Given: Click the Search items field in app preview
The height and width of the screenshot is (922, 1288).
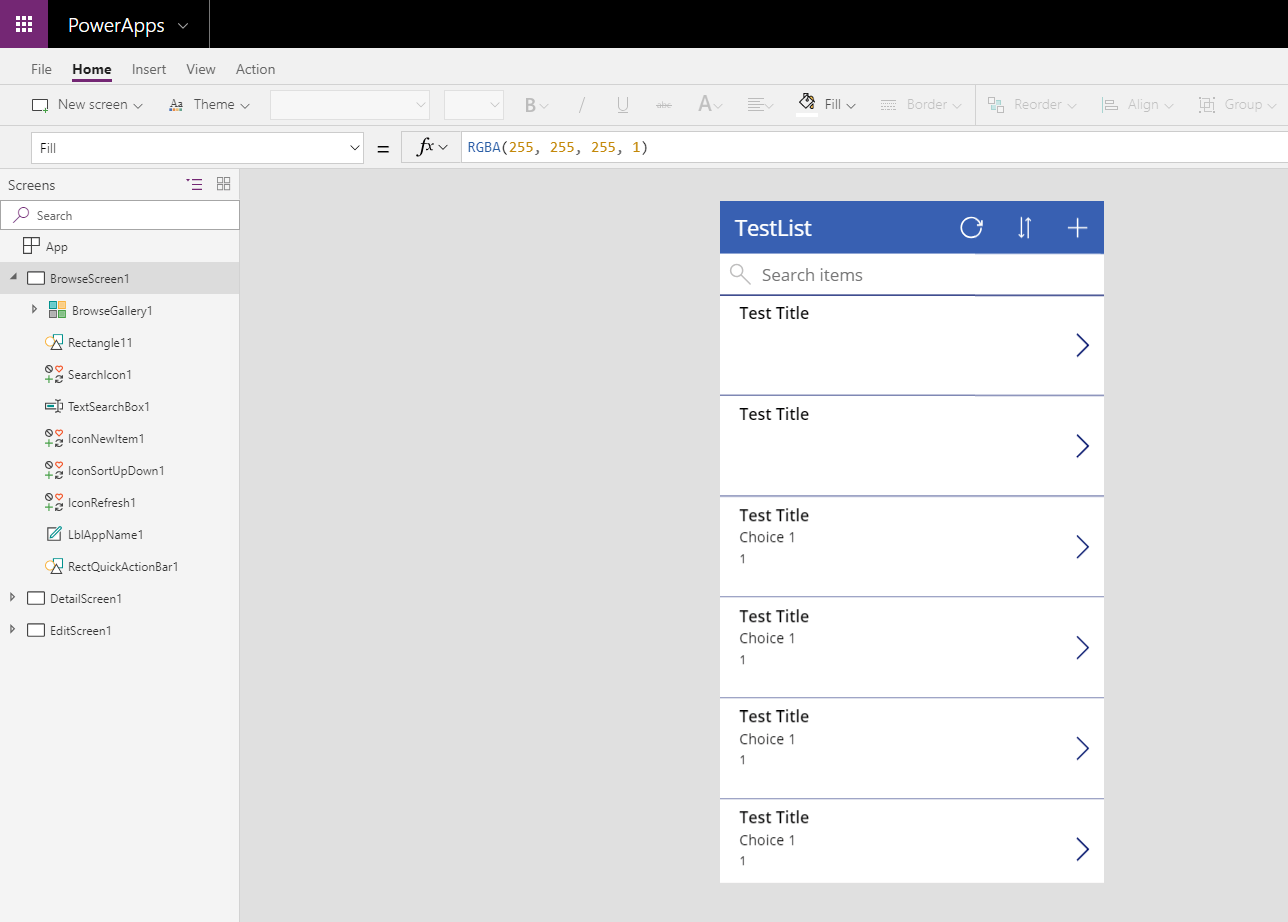Looking at the screenshot, I should point(912,275).
